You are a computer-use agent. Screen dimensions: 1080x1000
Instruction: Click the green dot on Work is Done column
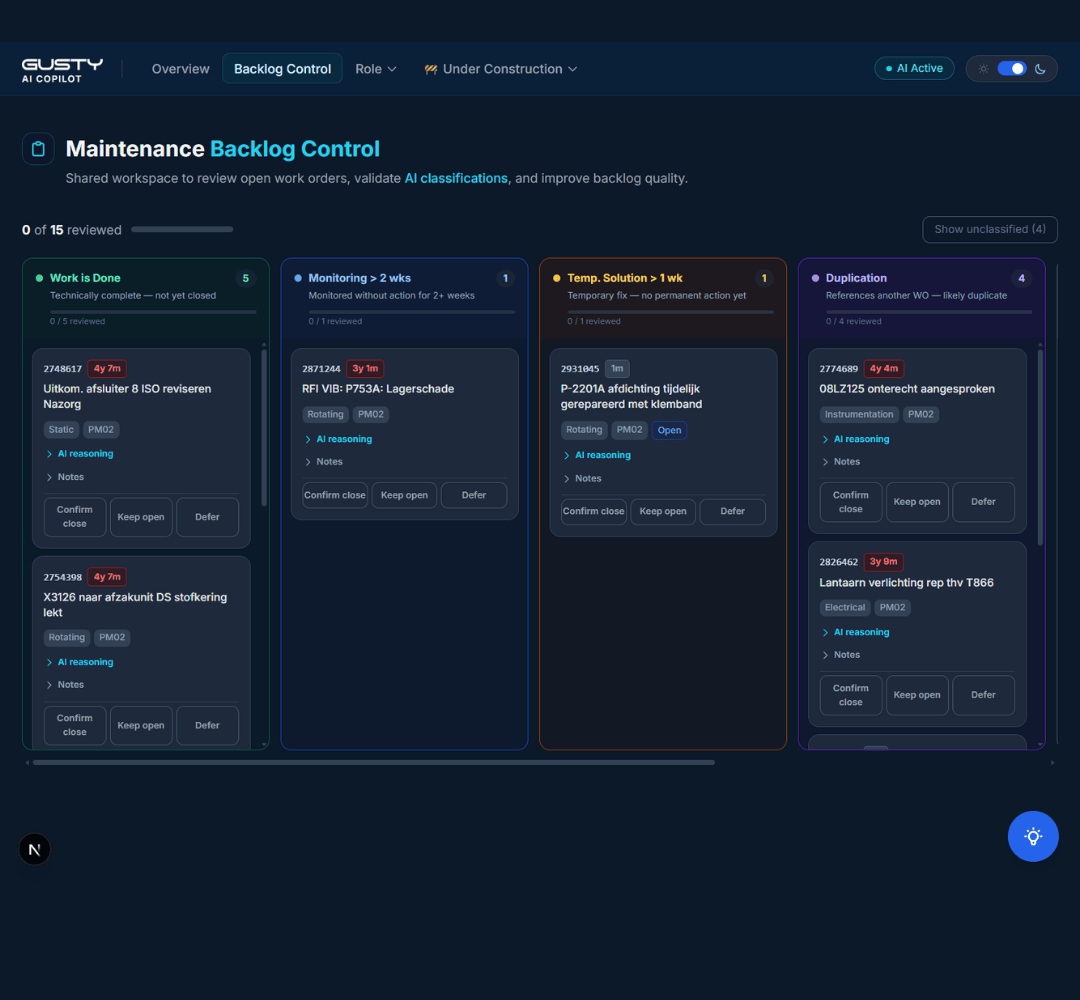37,278
